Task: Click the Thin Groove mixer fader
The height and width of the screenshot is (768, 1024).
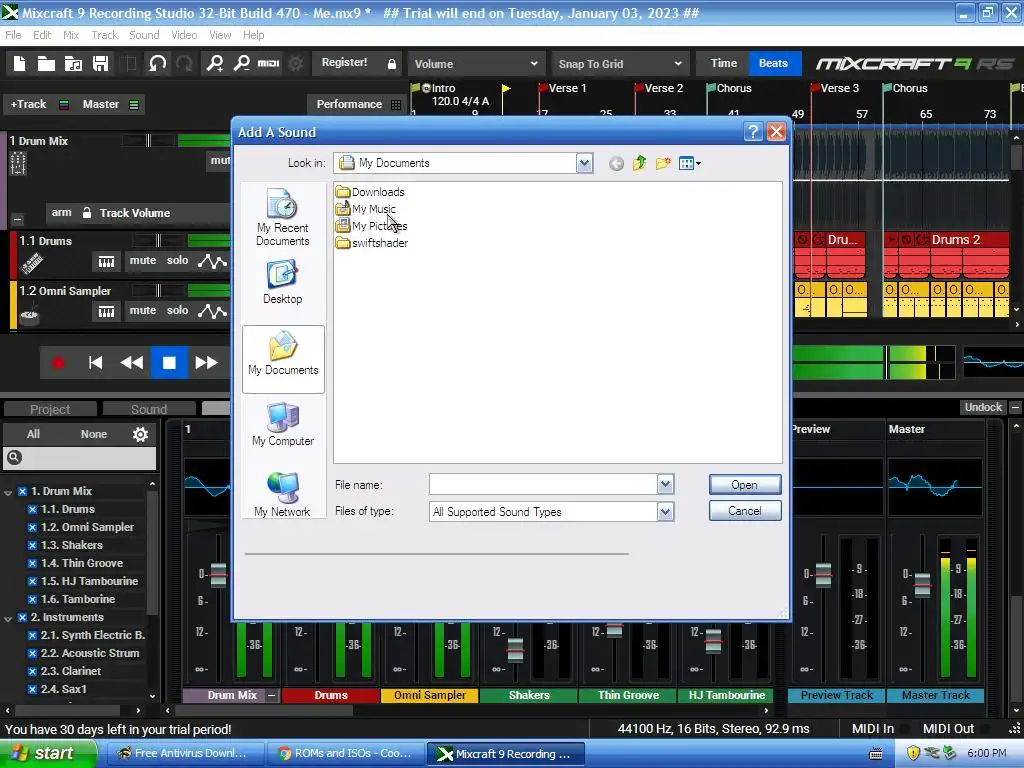Action: [x=615, y=630]
